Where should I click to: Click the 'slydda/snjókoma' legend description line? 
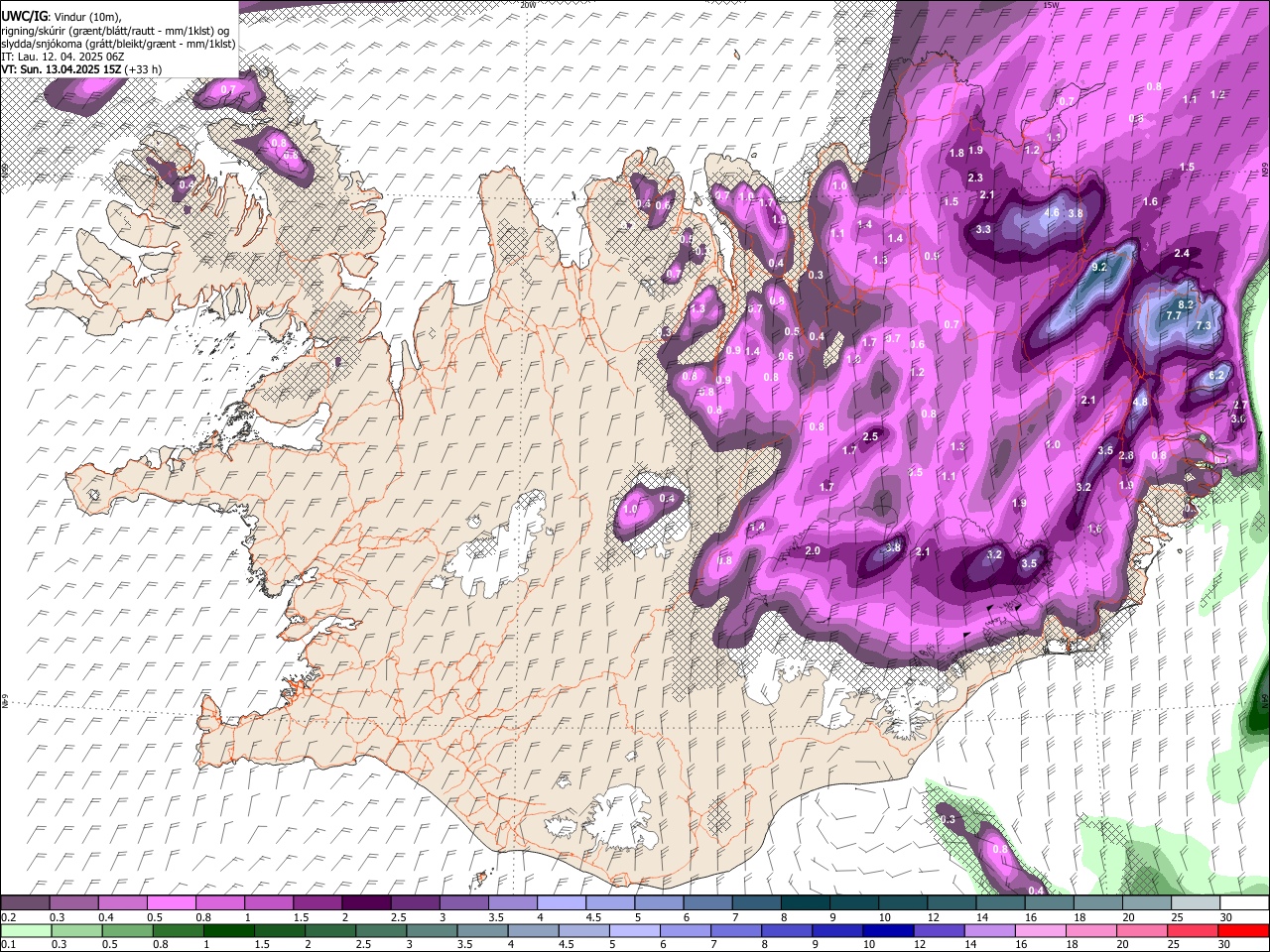pos(118,44)
